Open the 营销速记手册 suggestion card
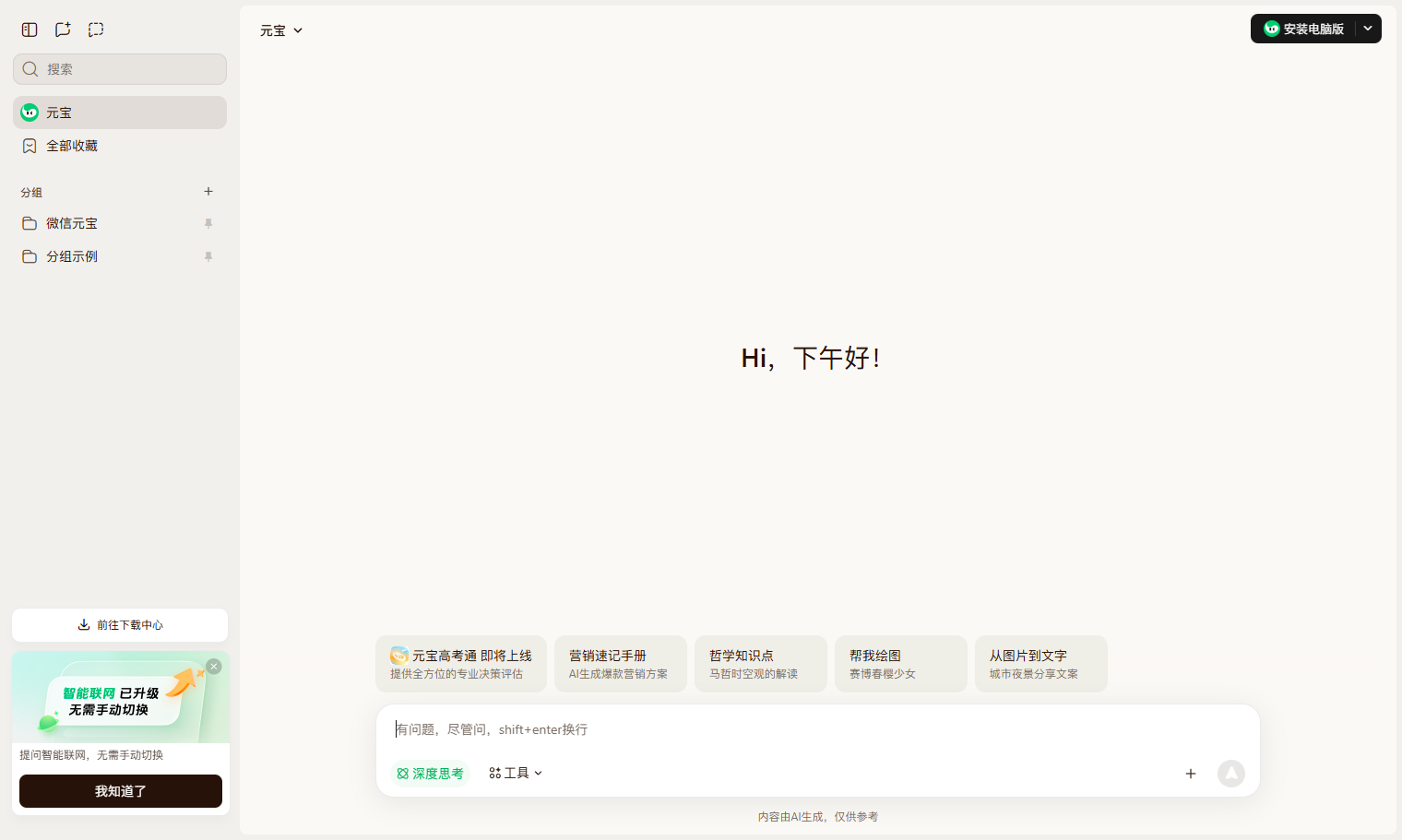Screen dimensions: 1402x840 (621, 664)
